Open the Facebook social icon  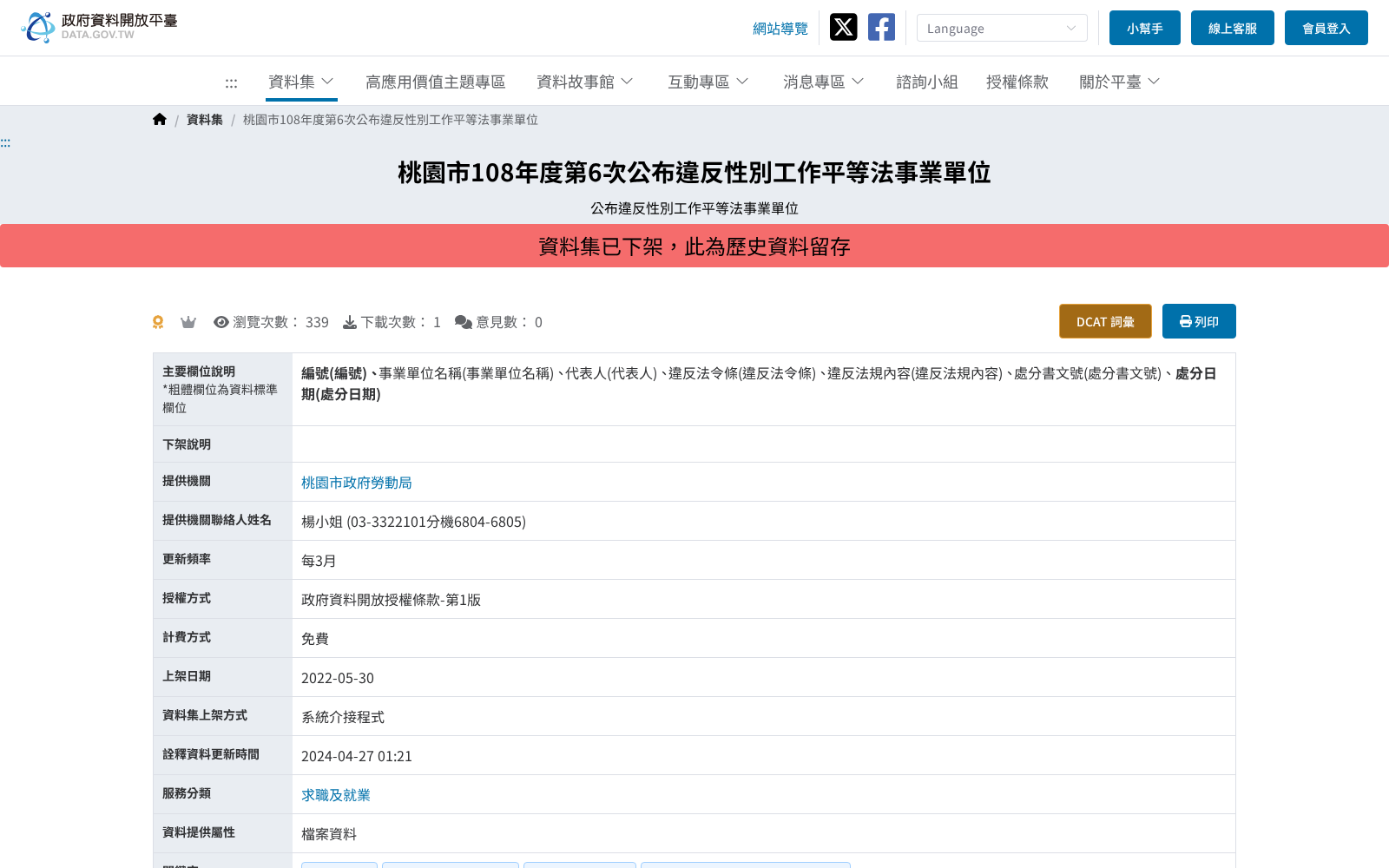coord(881,28)
